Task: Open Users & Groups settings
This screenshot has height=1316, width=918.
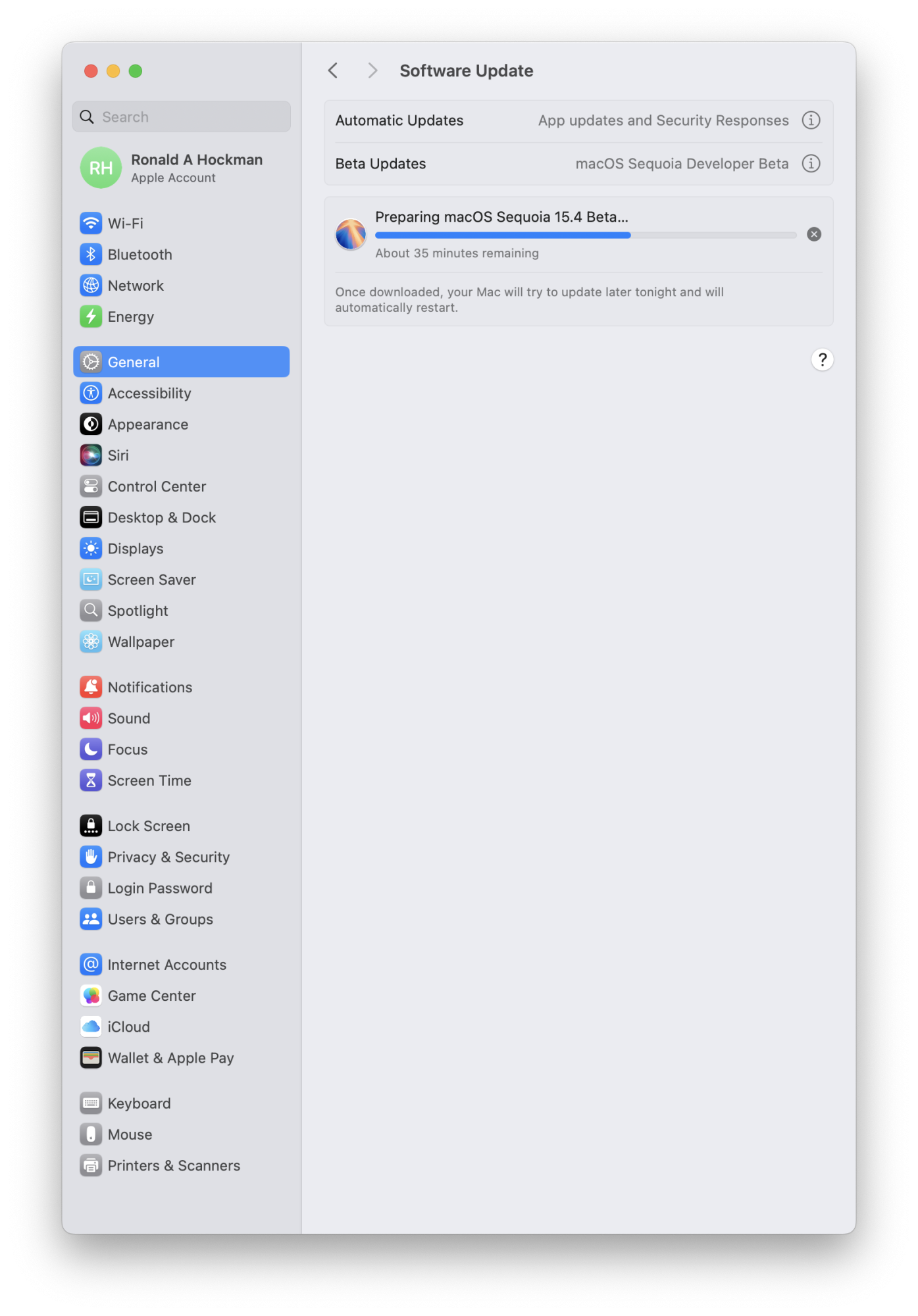Action: (181, 919)
